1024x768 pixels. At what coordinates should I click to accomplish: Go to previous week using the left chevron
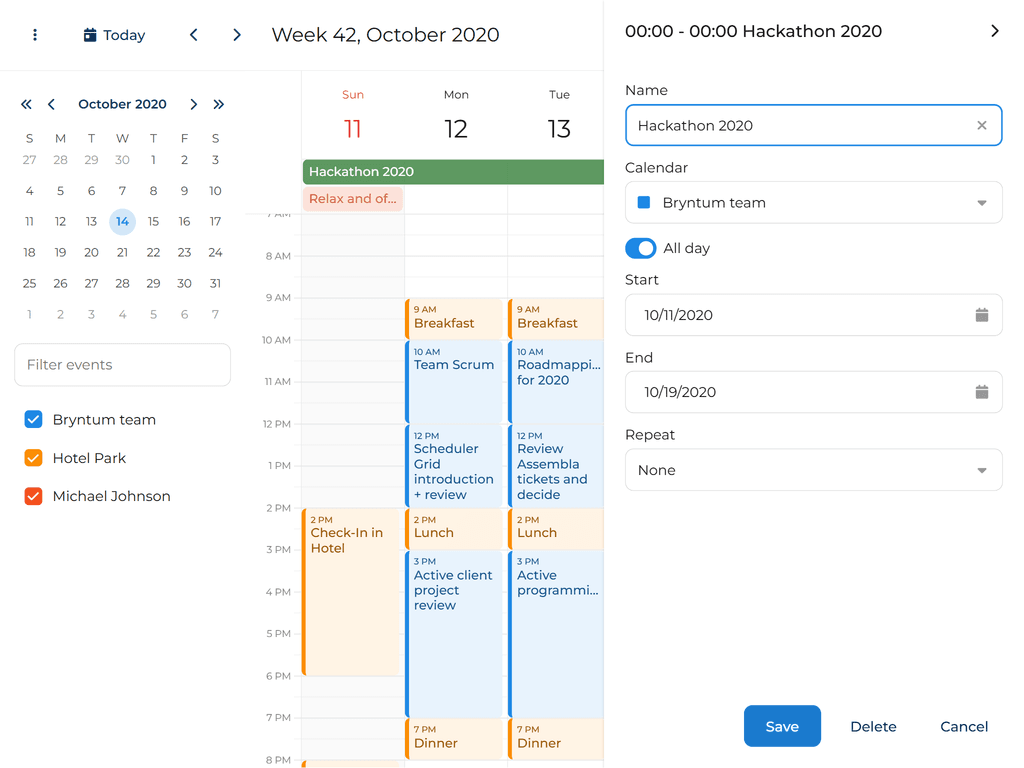coord(193,34)
